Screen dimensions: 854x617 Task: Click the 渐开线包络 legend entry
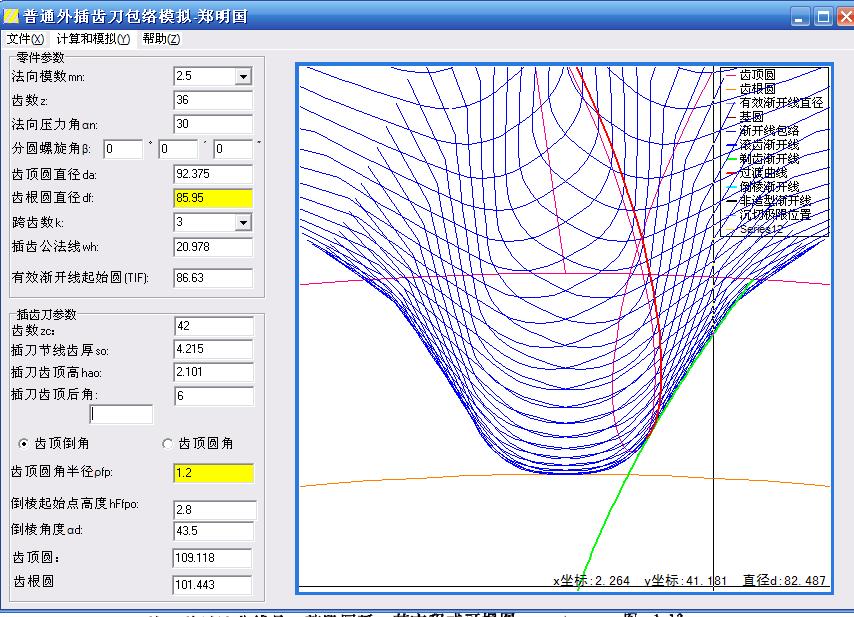point(763,131)
